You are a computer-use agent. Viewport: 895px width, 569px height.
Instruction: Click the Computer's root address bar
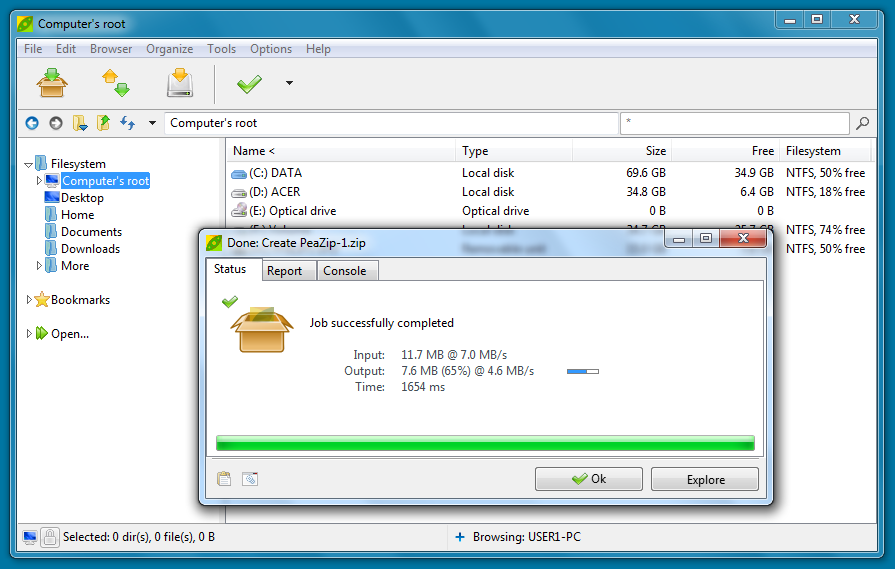coord(391,123)
